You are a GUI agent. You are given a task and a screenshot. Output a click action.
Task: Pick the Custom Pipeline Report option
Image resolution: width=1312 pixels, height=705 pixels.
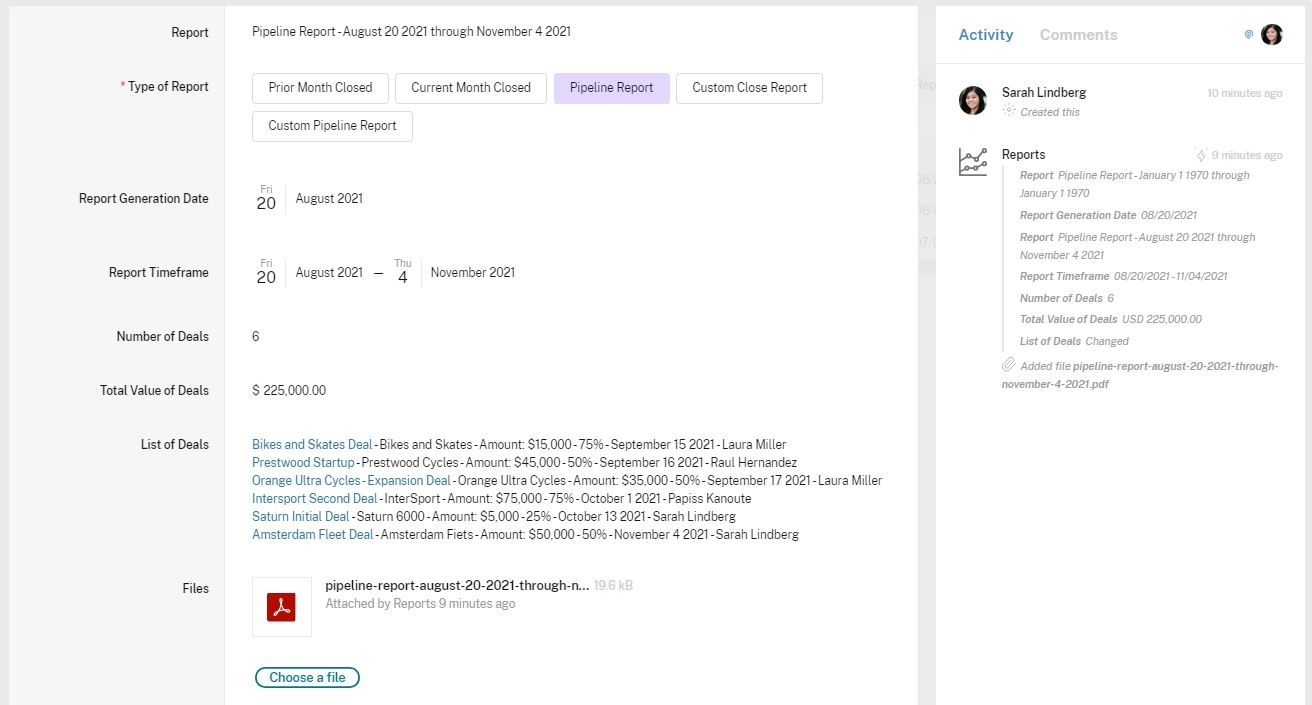pyautogui.click(x=332, y=126)
